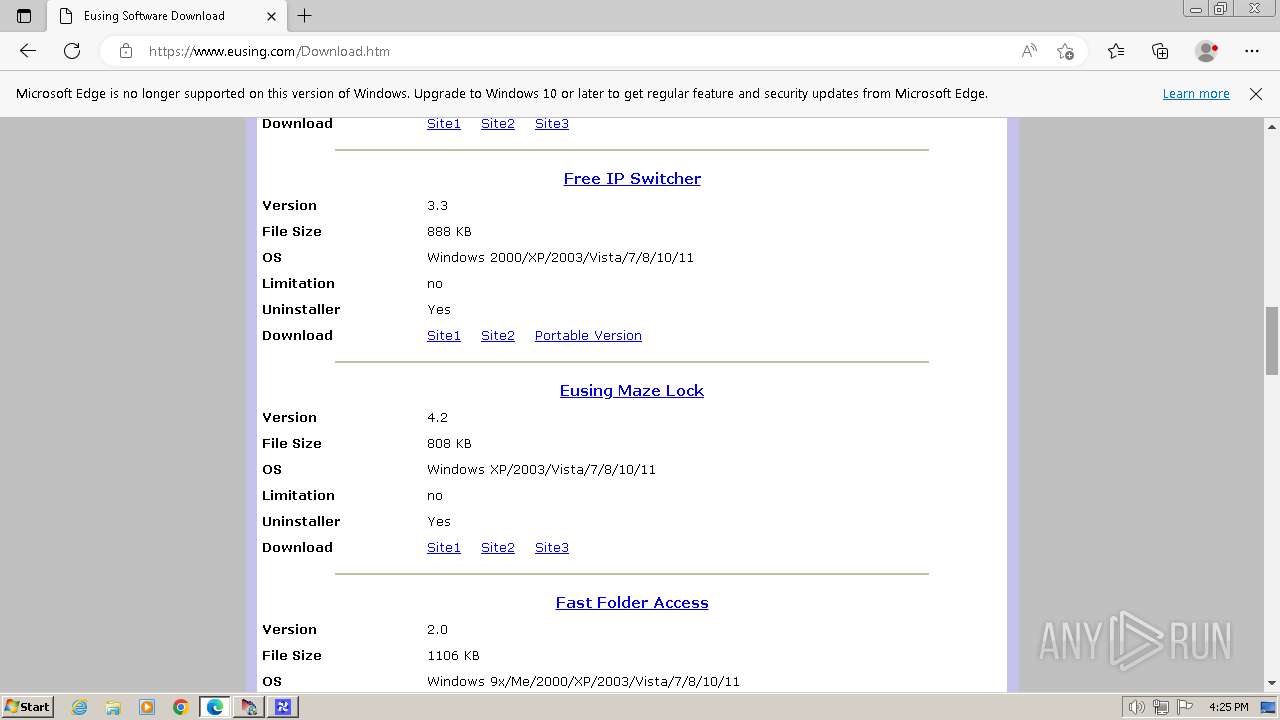Screen dimensions: 1280x720
Task: Select the 808 KB file size value
Action: pos(449,443)
